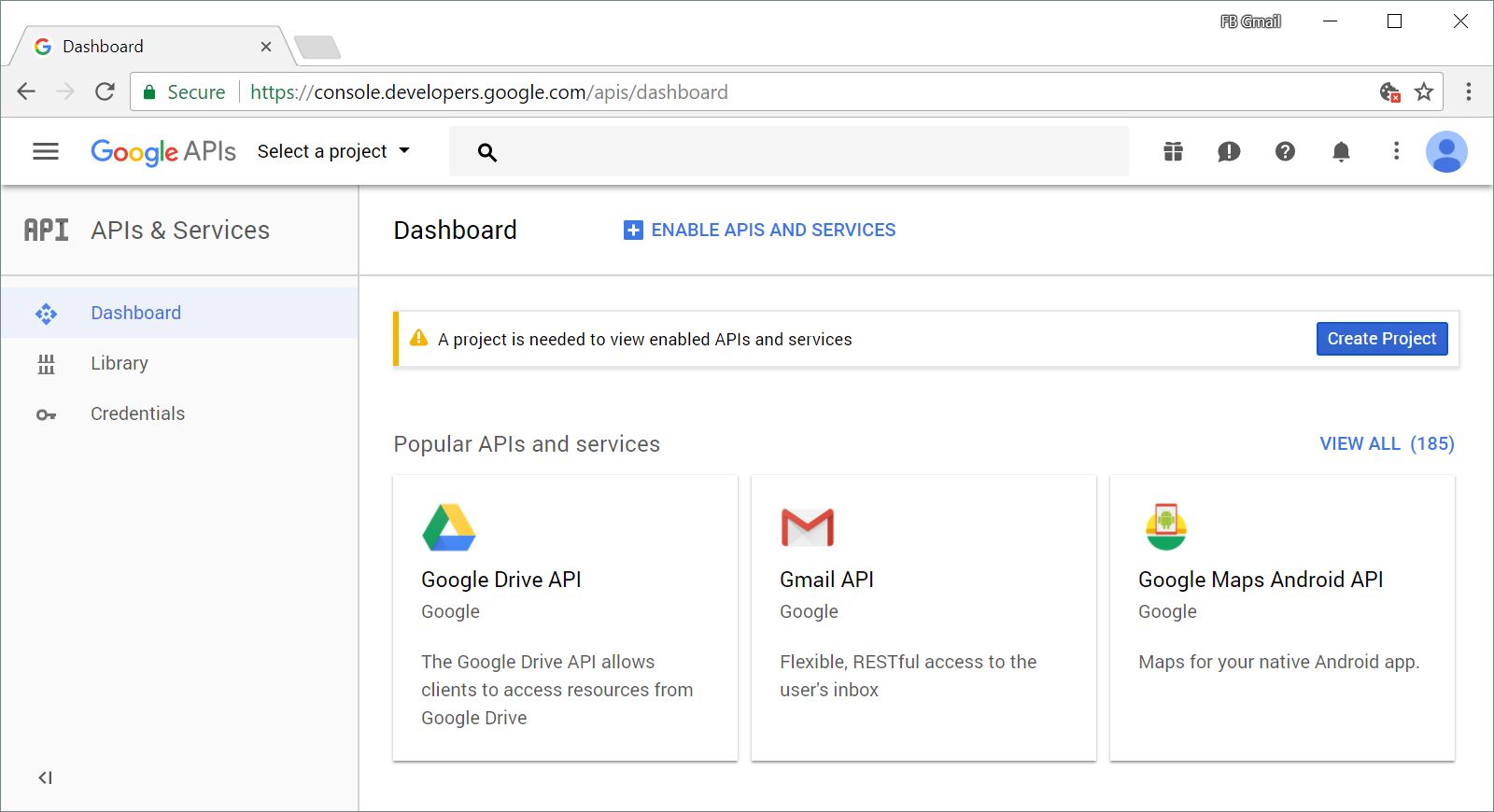The width and height of the screenshot is (1494, 812).
Task: Click the send feedback speech bubble icon
Action: pos(1229,151)
